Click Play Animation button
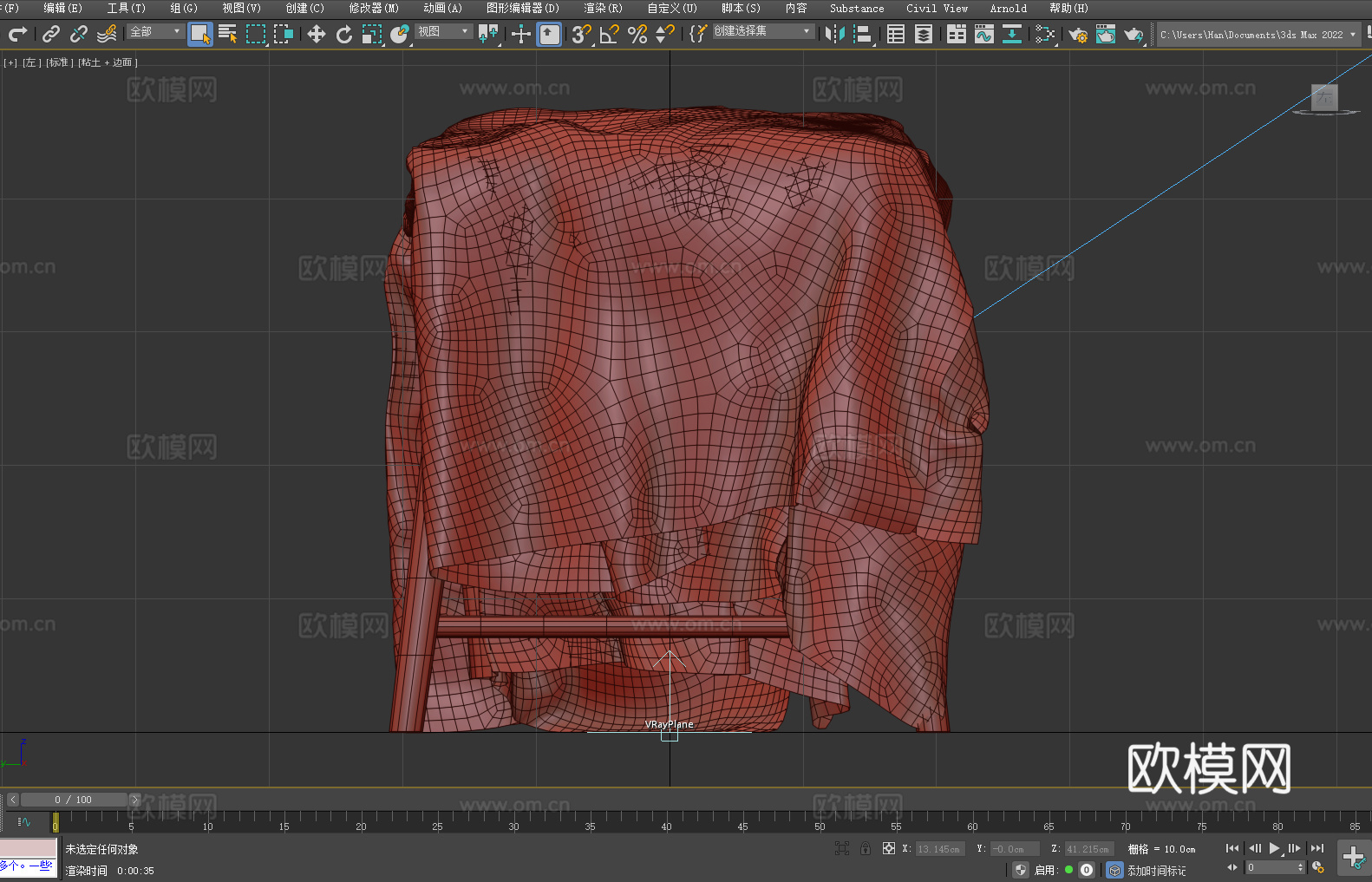1372x882 pixels. [1274, 848]
